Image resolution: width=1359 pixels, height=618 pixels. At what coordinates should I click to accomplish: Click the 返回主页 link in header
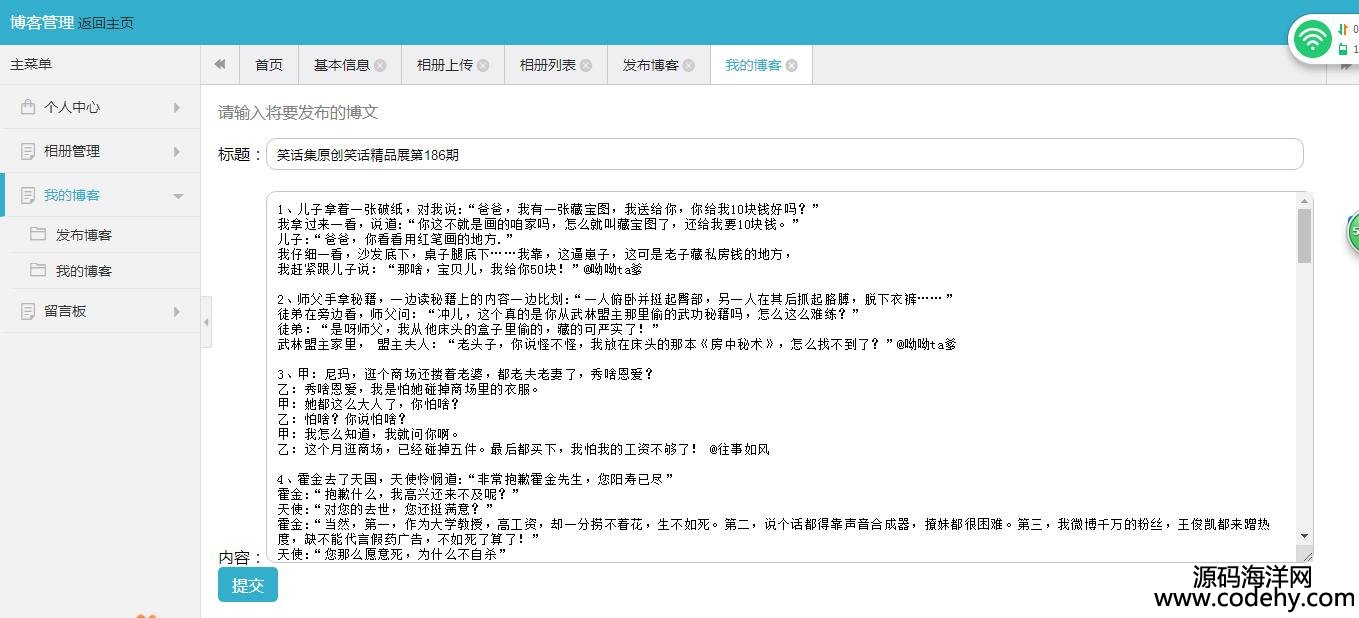[x=106, y=23]
